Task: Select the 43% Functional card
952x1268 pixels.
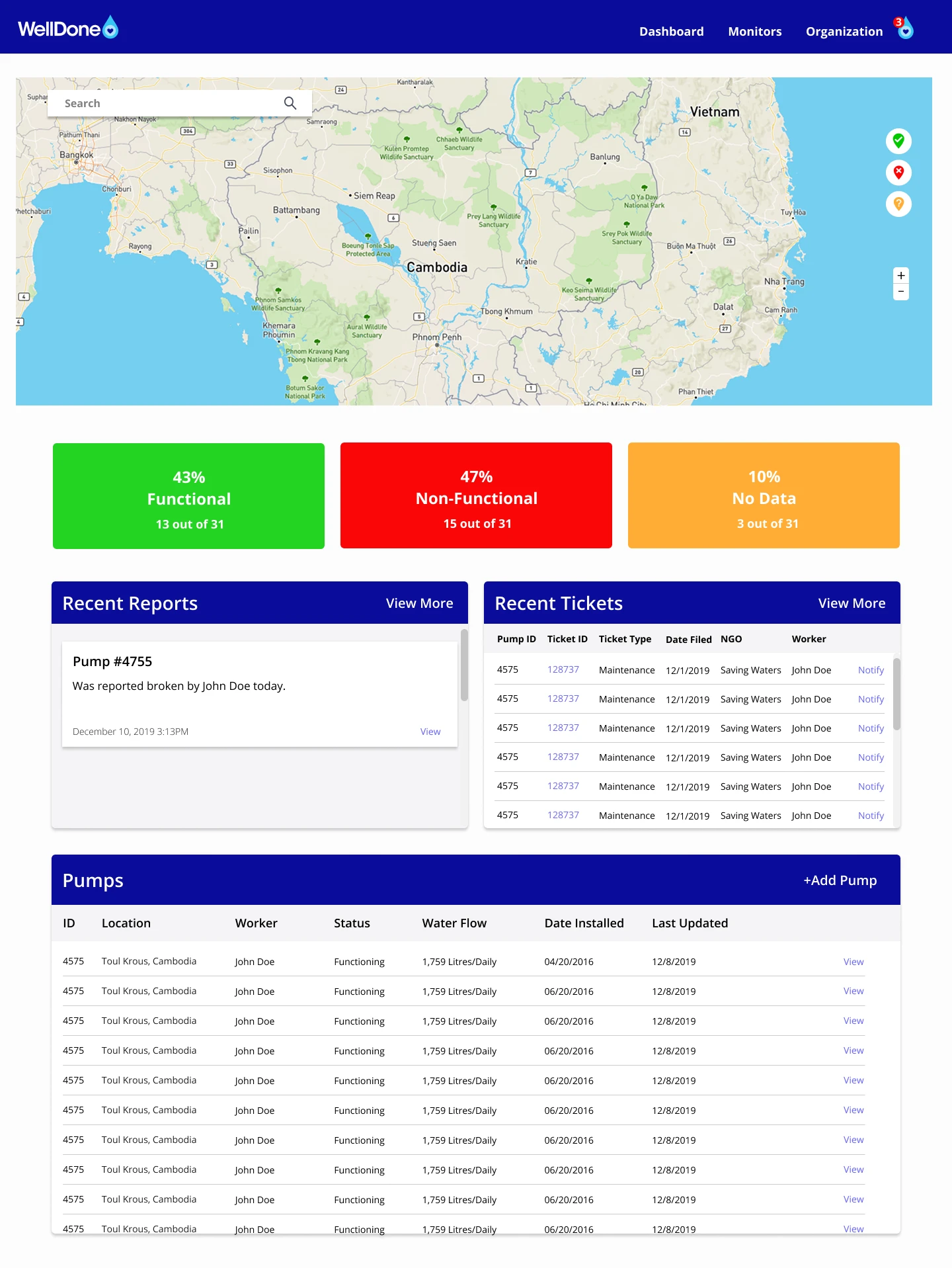Action: 188,496
